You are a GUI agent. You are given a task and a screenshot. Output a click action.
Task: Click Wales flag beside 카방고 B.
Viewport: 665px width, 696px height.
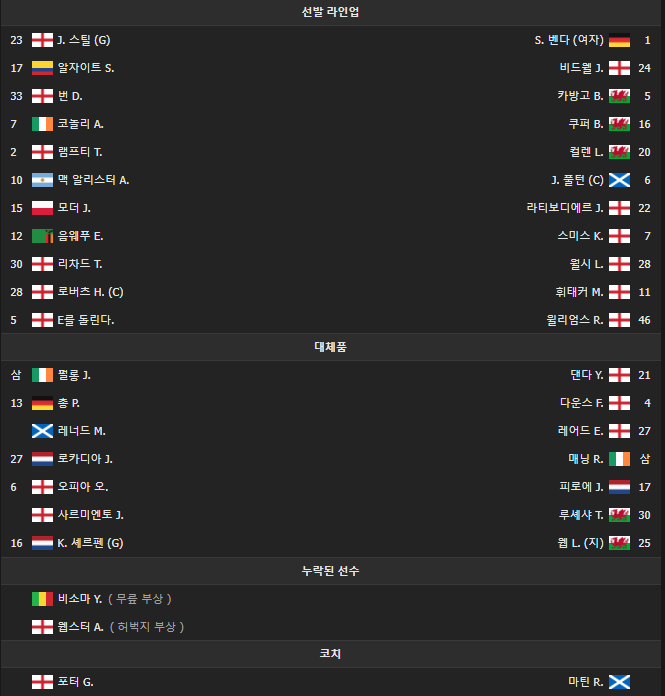click(619, 96)
